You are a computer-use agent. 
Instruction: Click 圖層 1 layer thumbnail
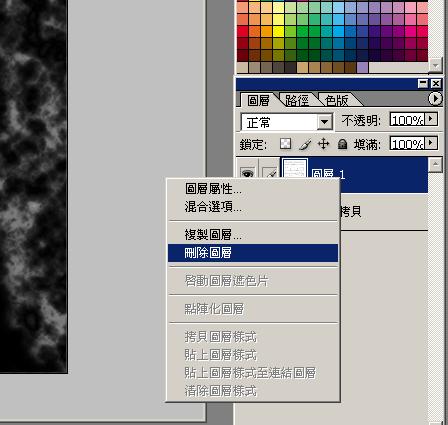pos(295,168)
